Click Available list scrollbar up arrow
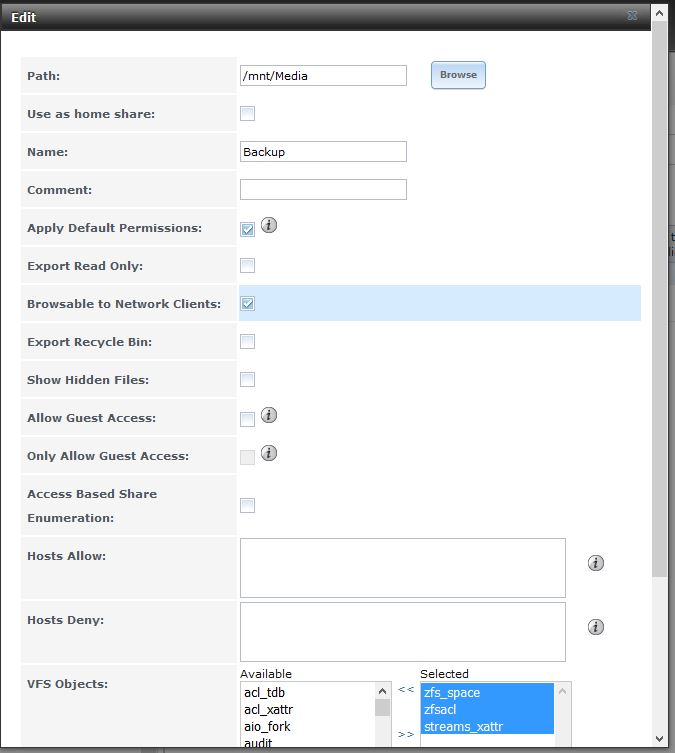The width and height of the screenshot is (675, 753). [382, 691]
